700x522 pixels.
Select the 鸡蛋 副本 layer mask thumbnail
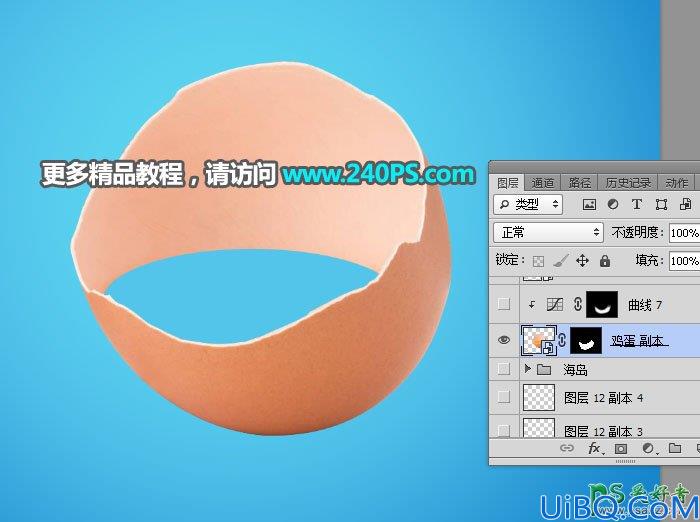tap(586, 341)
